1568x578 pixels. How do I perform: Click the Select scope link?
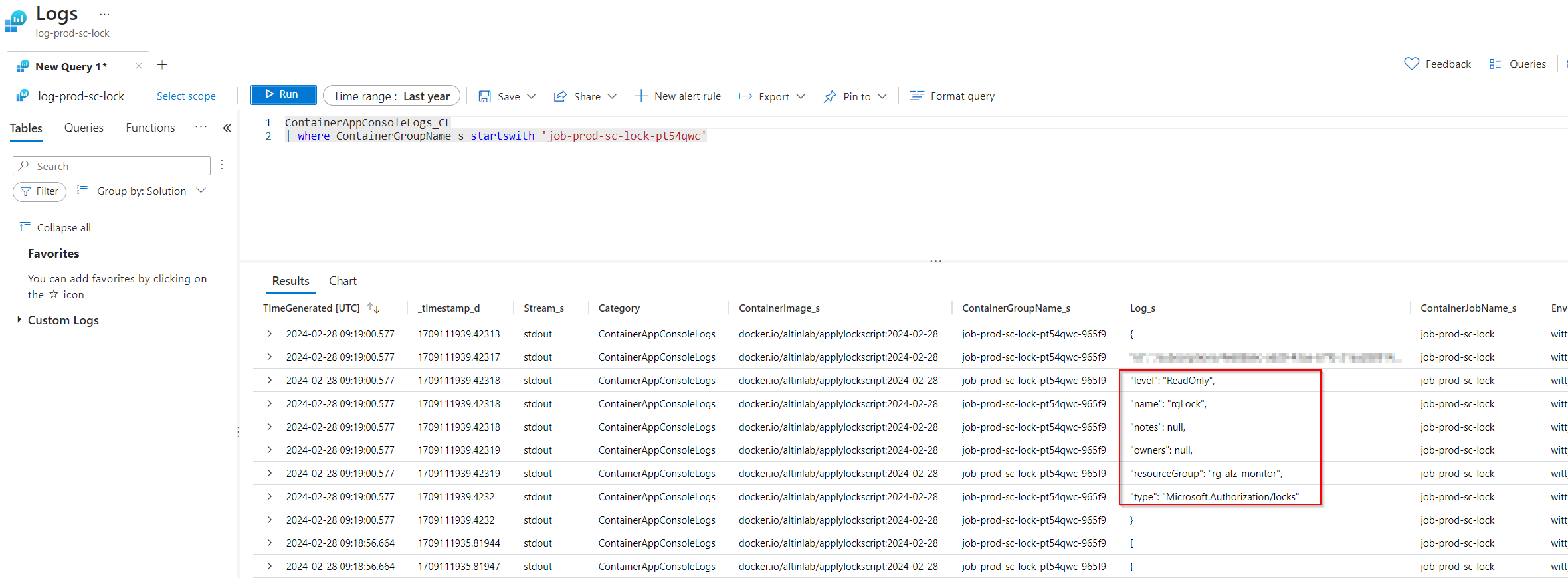pyautogui.click(x=186, y=96)
